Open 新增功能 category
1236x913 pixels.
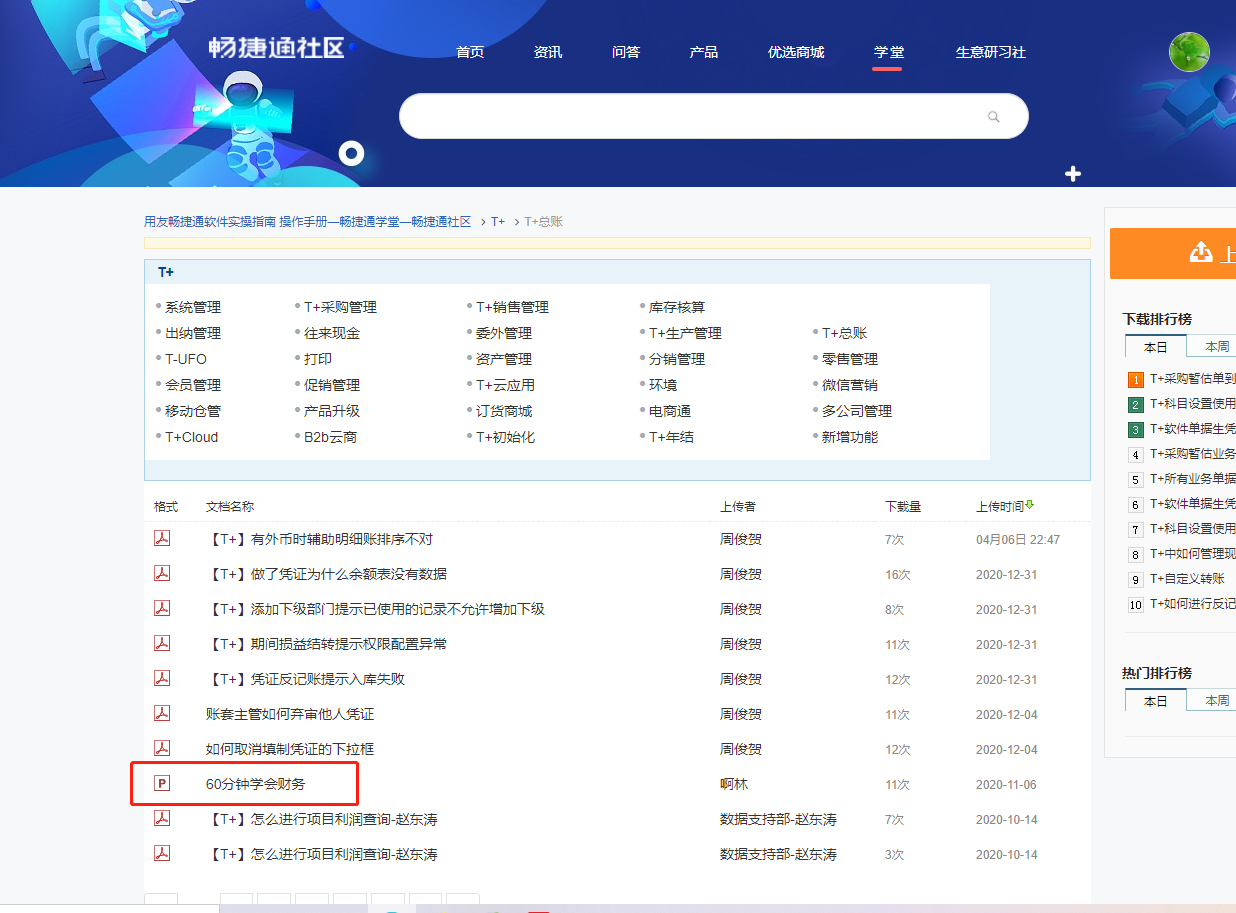click(x=850, y=437)
